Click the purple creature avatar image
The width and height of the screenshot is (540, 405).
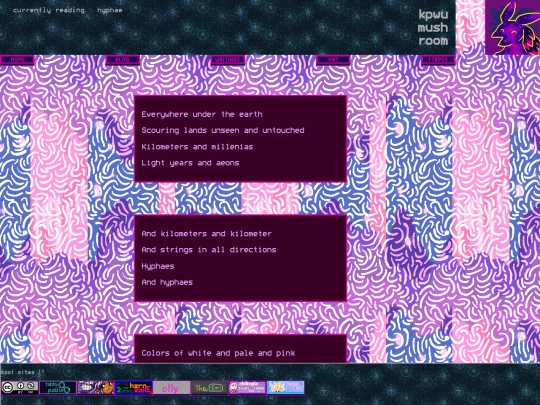512,27
